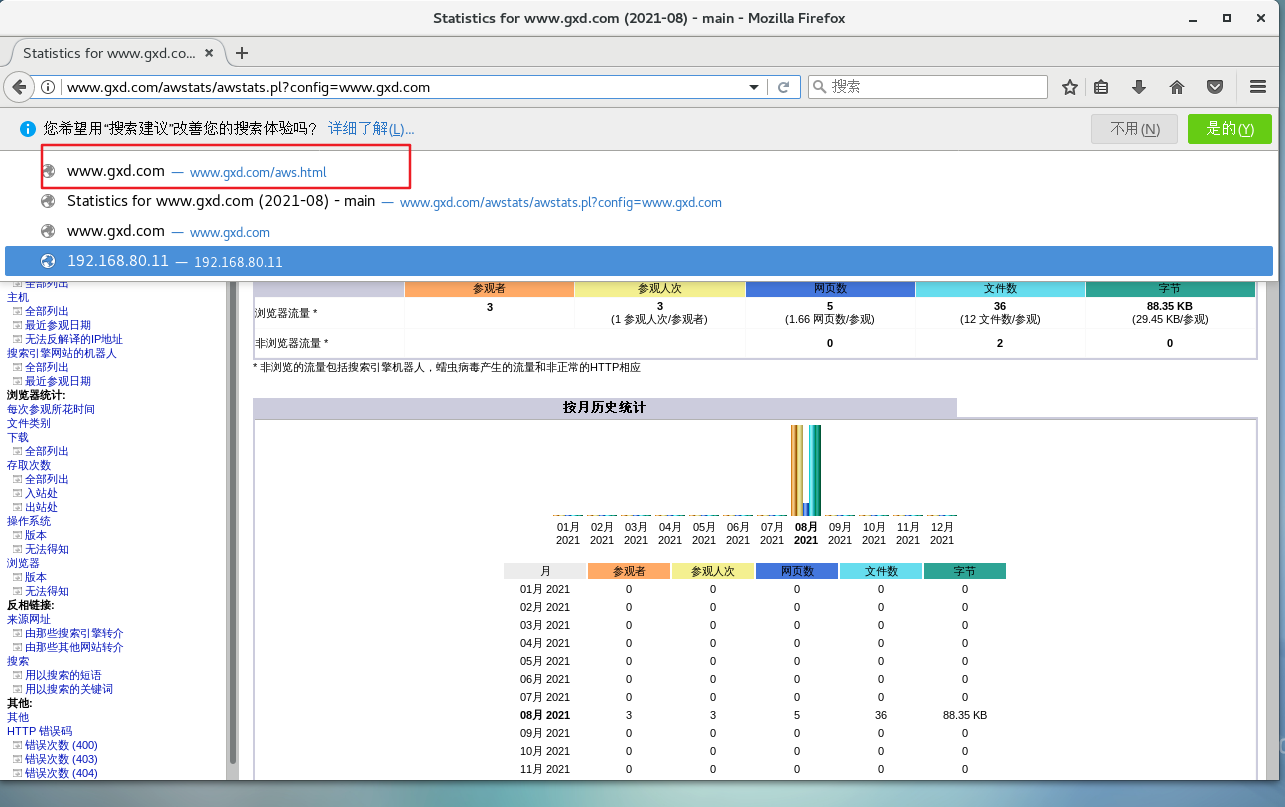Reload the current AWStats page

784,87
